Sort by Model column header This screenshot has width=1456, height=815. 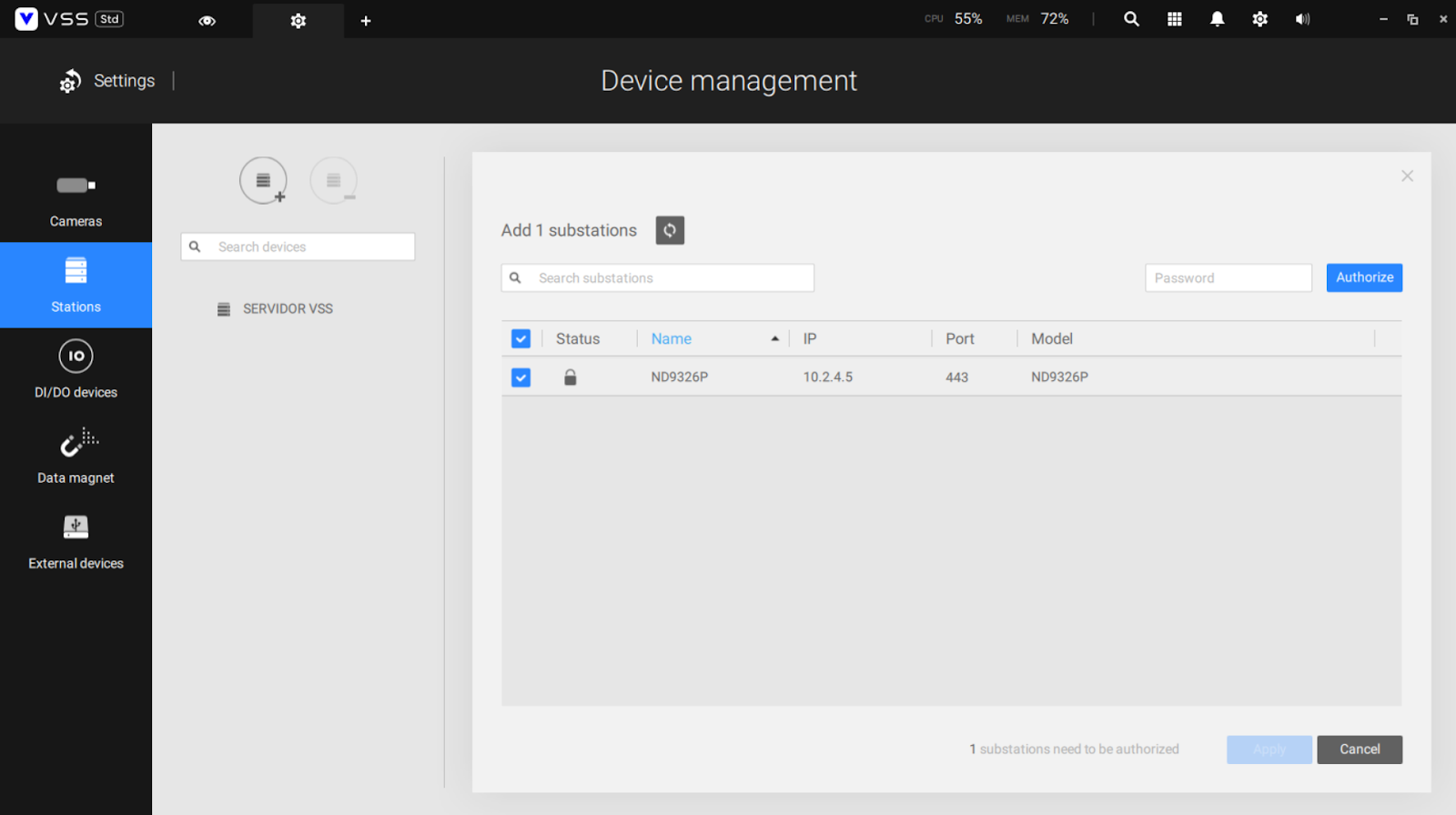(1052, 338)
